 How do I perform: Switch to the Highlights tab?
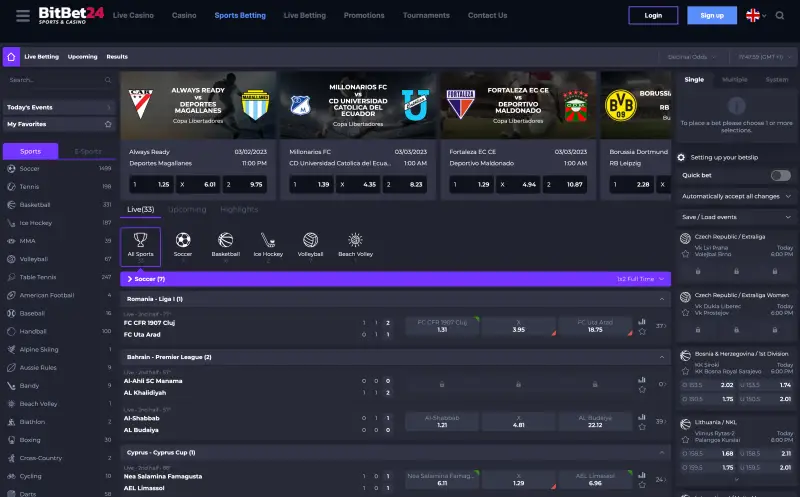(239, 209)
